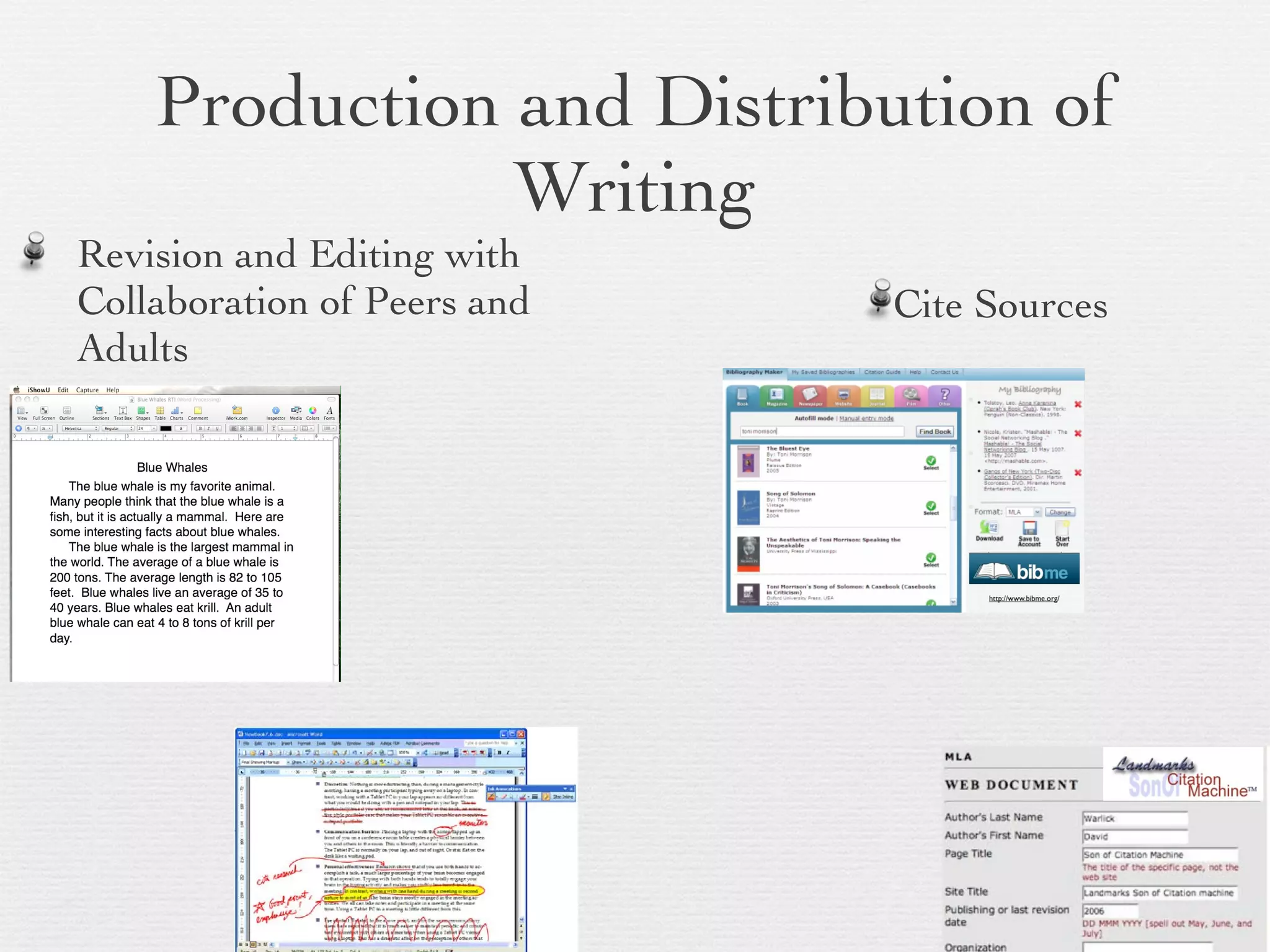Click the Save to Account floppy icon

pyautogui.click(x=1029, y=528)
